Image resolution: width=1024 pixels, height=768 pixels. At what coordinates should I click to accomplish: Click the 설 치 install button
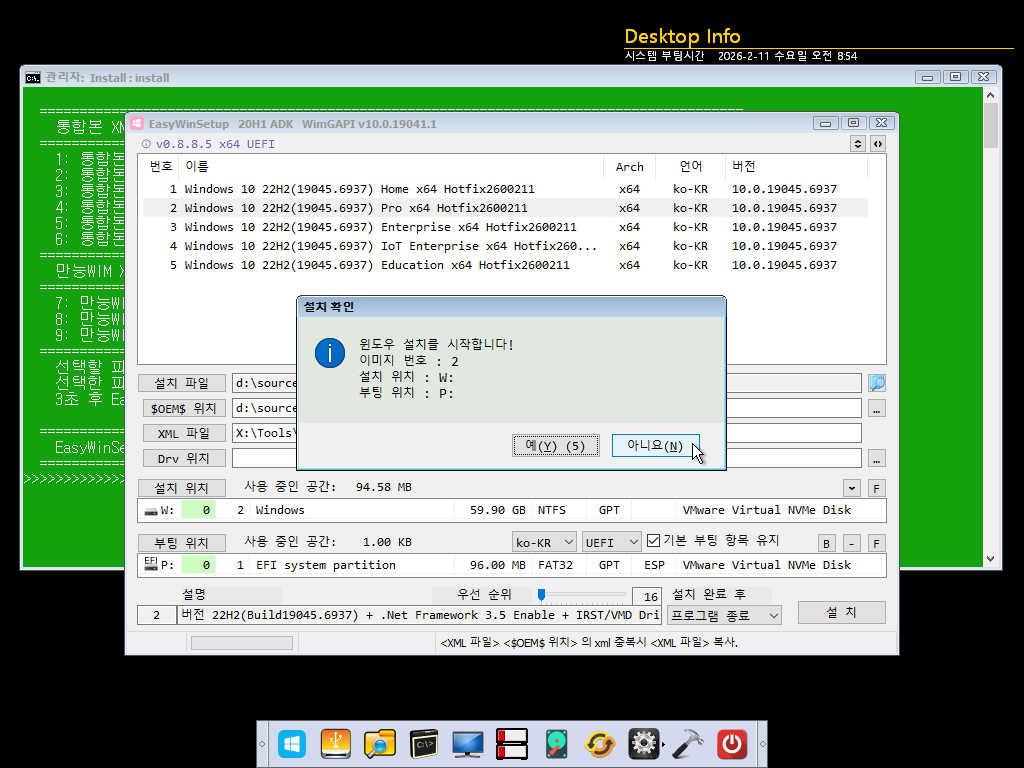coord(842,613)
